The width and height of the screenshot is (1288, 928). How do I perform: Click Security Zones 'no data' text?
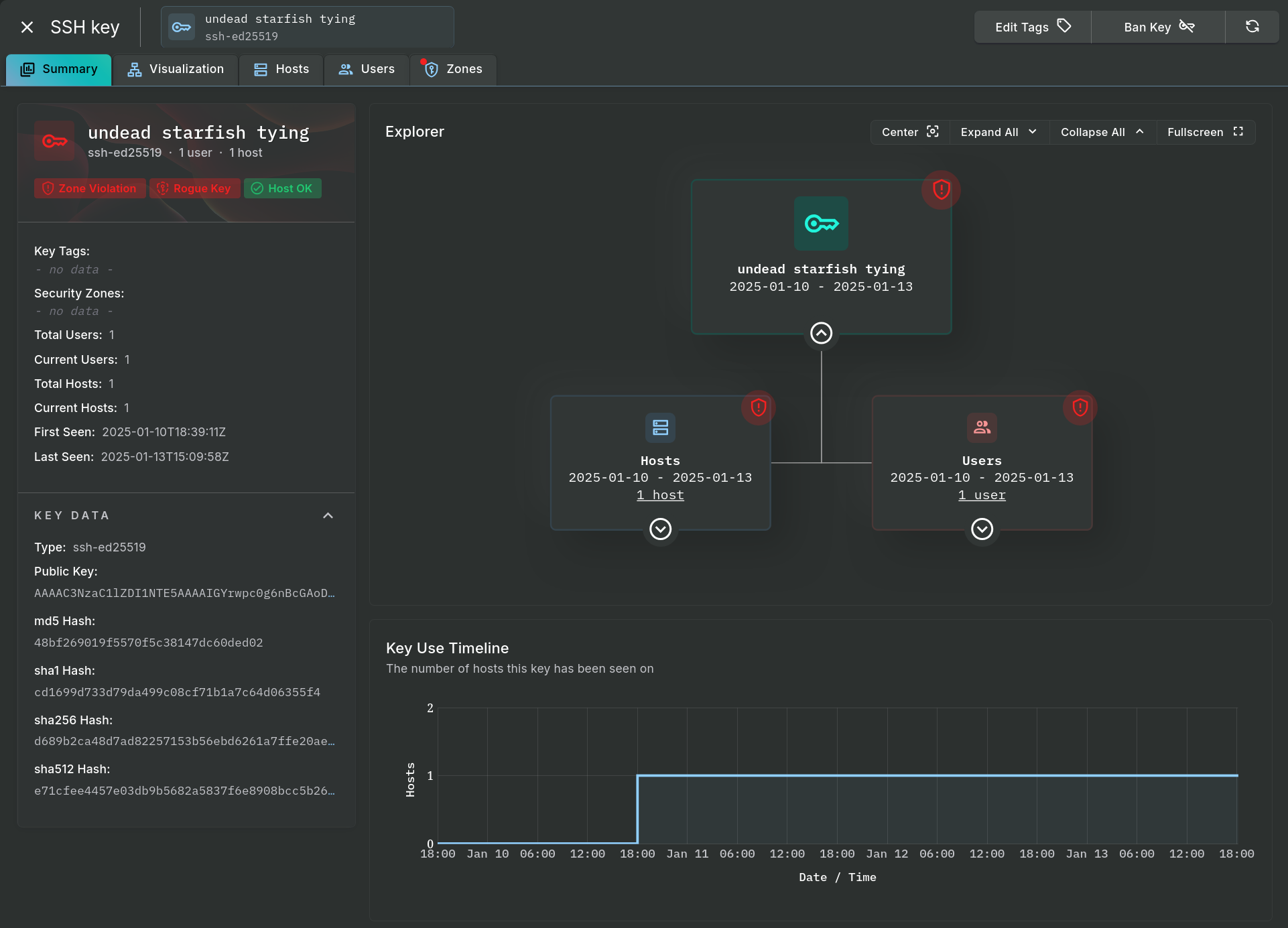pyautogui.click(x=74, y=311)
